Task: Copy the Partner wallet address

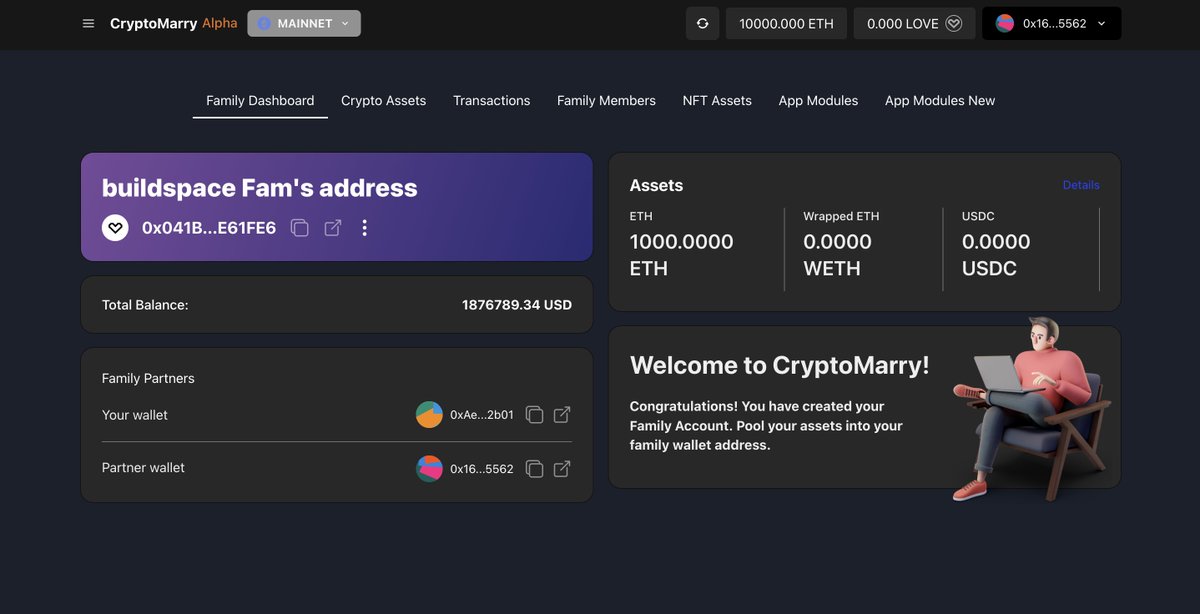Action: tap(535, 468)
